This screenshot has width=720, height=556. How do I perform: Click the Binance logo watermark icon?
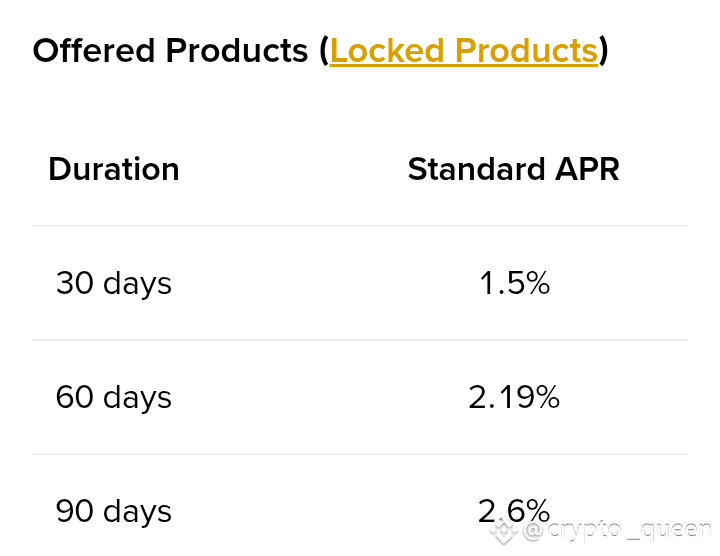[x=504, y=530]
